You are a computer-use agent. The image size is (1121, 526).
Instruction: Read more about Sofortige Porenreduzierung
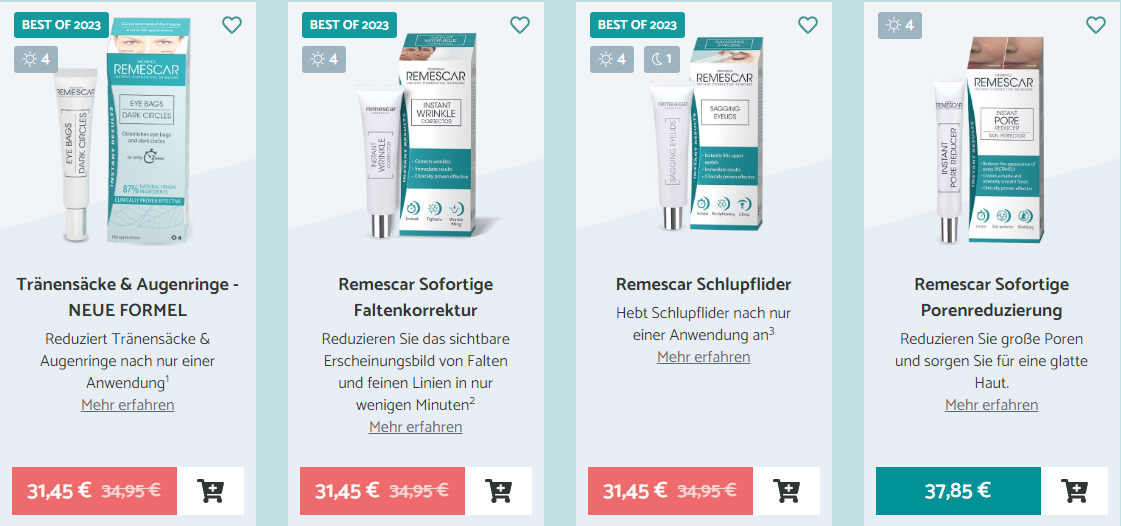point(992,405)
